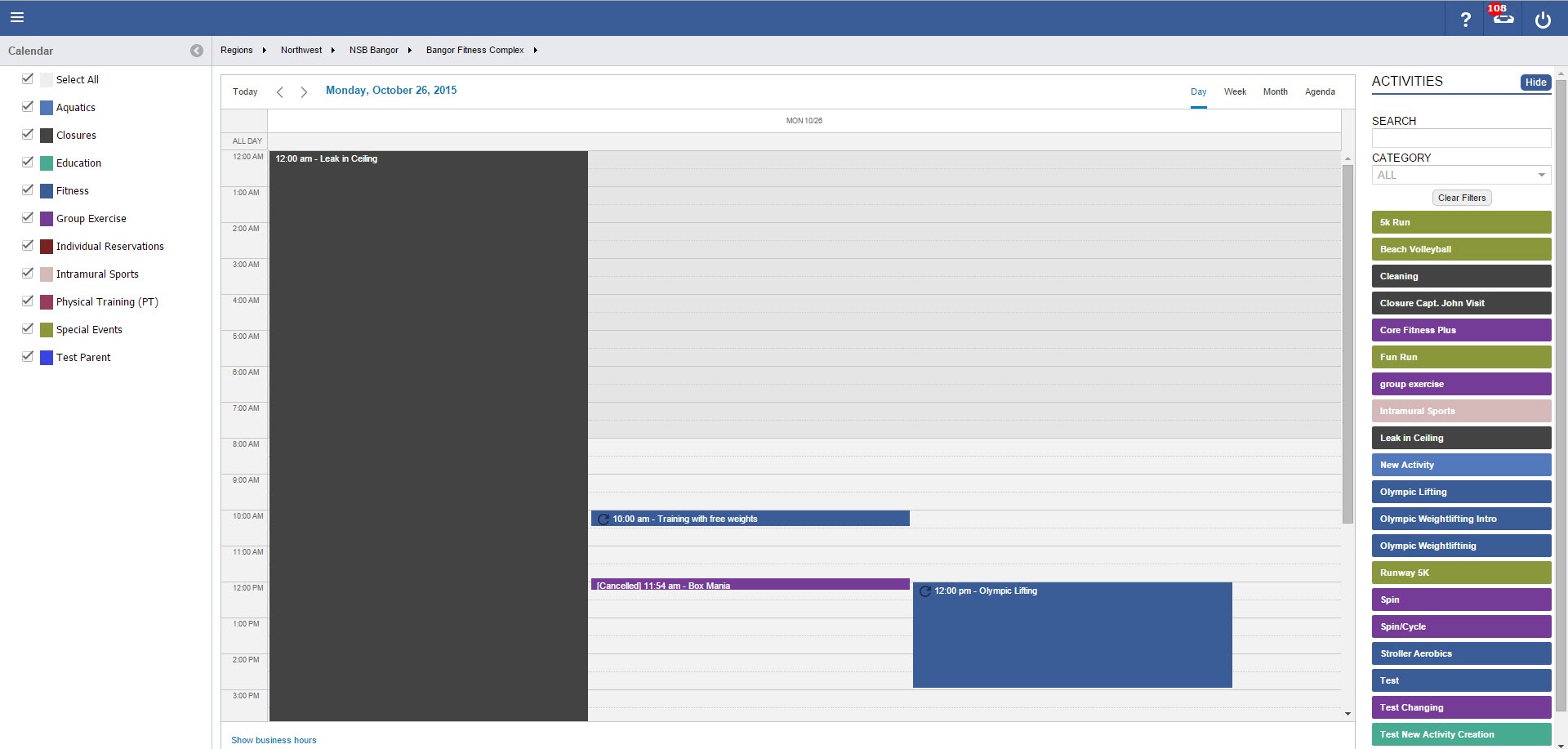Uncheck the Aquatics calendar checkbox
The width and height of the screenshot is (1568, 749).
pyautogui.click(x=28, y=107)
